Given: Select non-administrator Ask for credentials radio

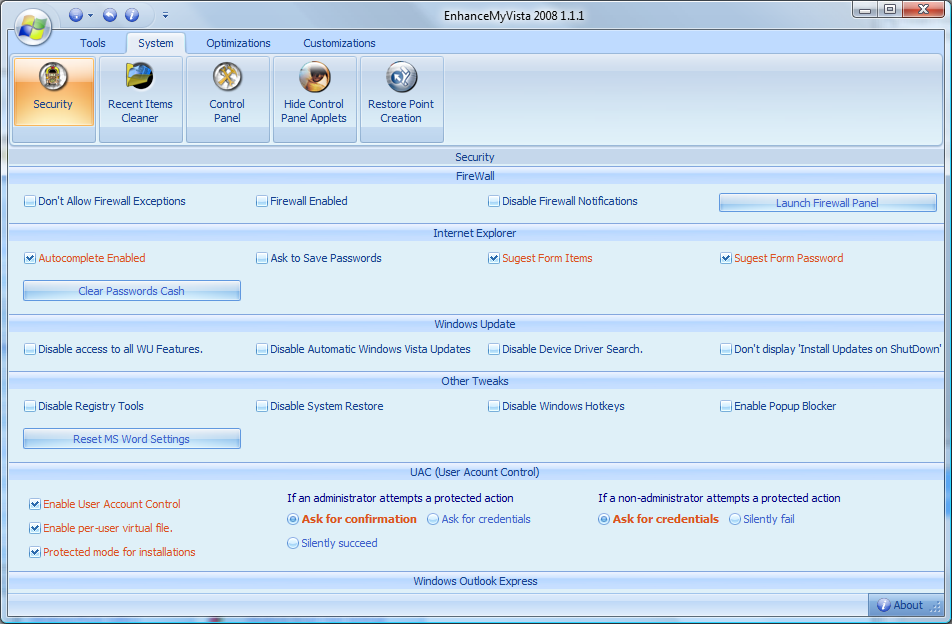Looking at the screenshot, I should tap(604, 519).
